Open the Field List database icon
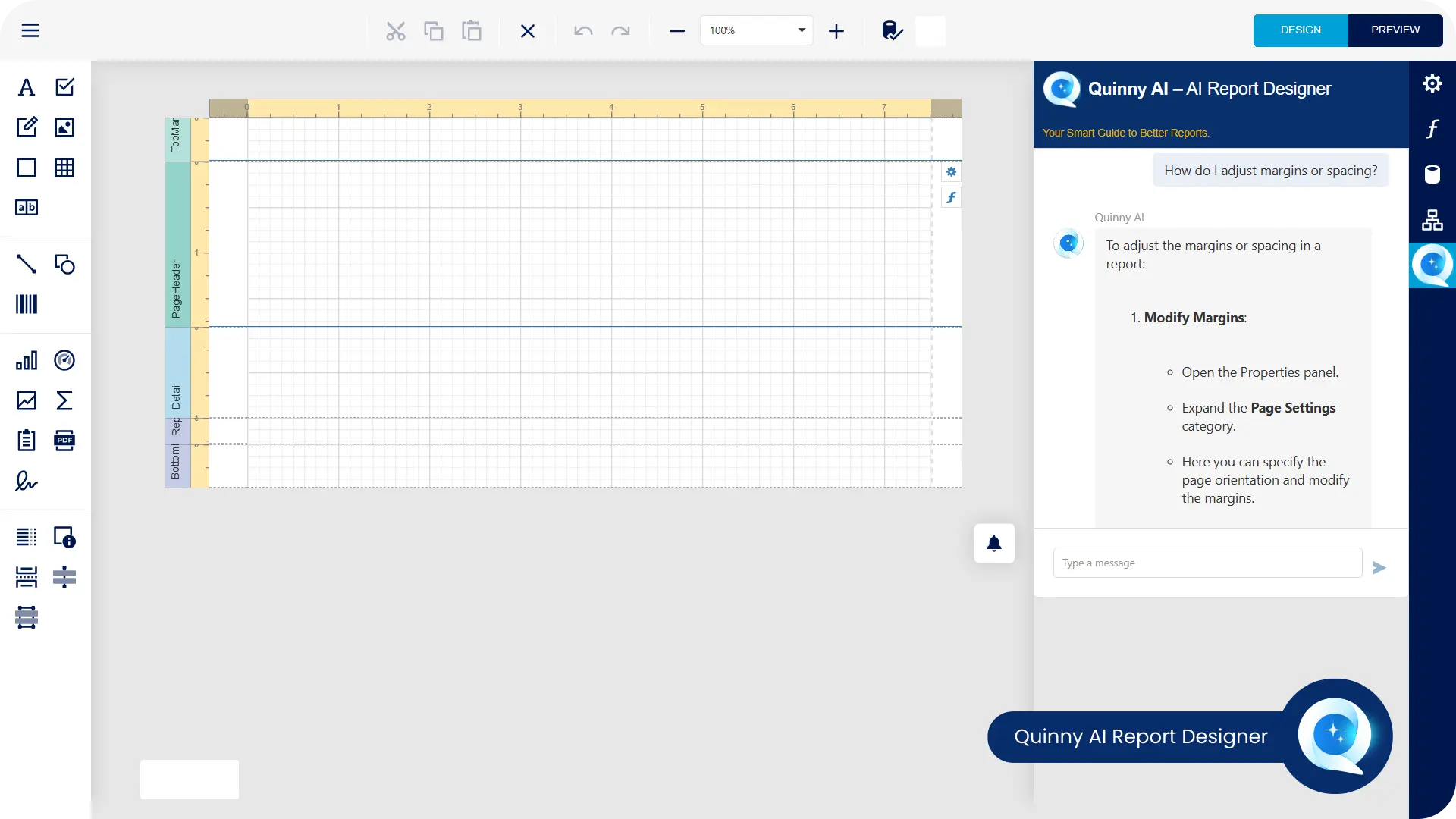The width and height of the screenshot is (1456, 819). coord(1432,174)
